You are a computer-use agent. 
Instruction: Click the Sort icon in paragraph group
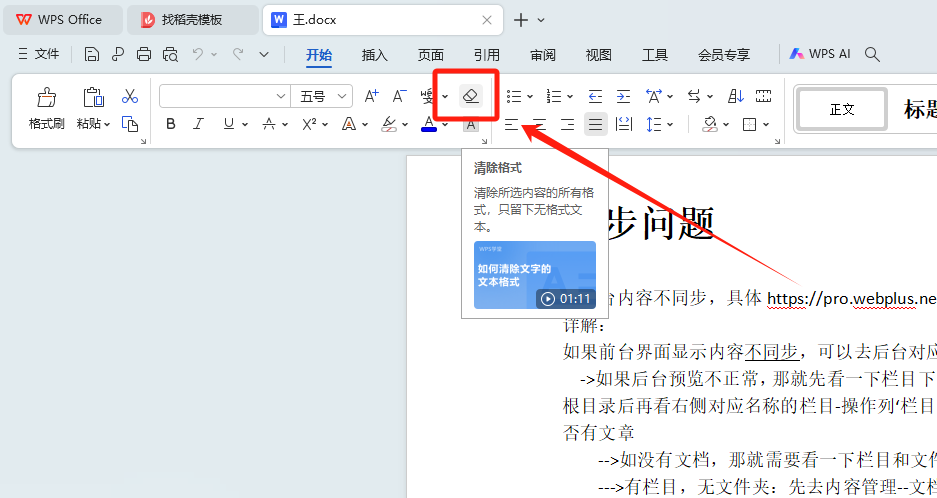click(x=736, y=96)
